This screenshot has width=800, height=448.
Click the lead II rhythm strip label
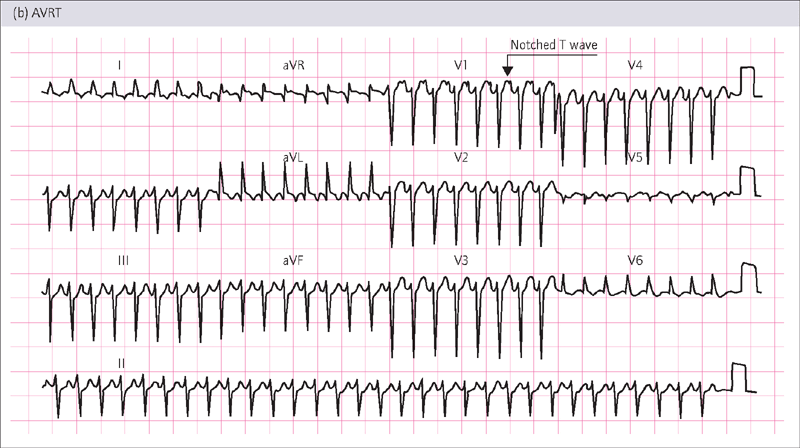[121, 363]
